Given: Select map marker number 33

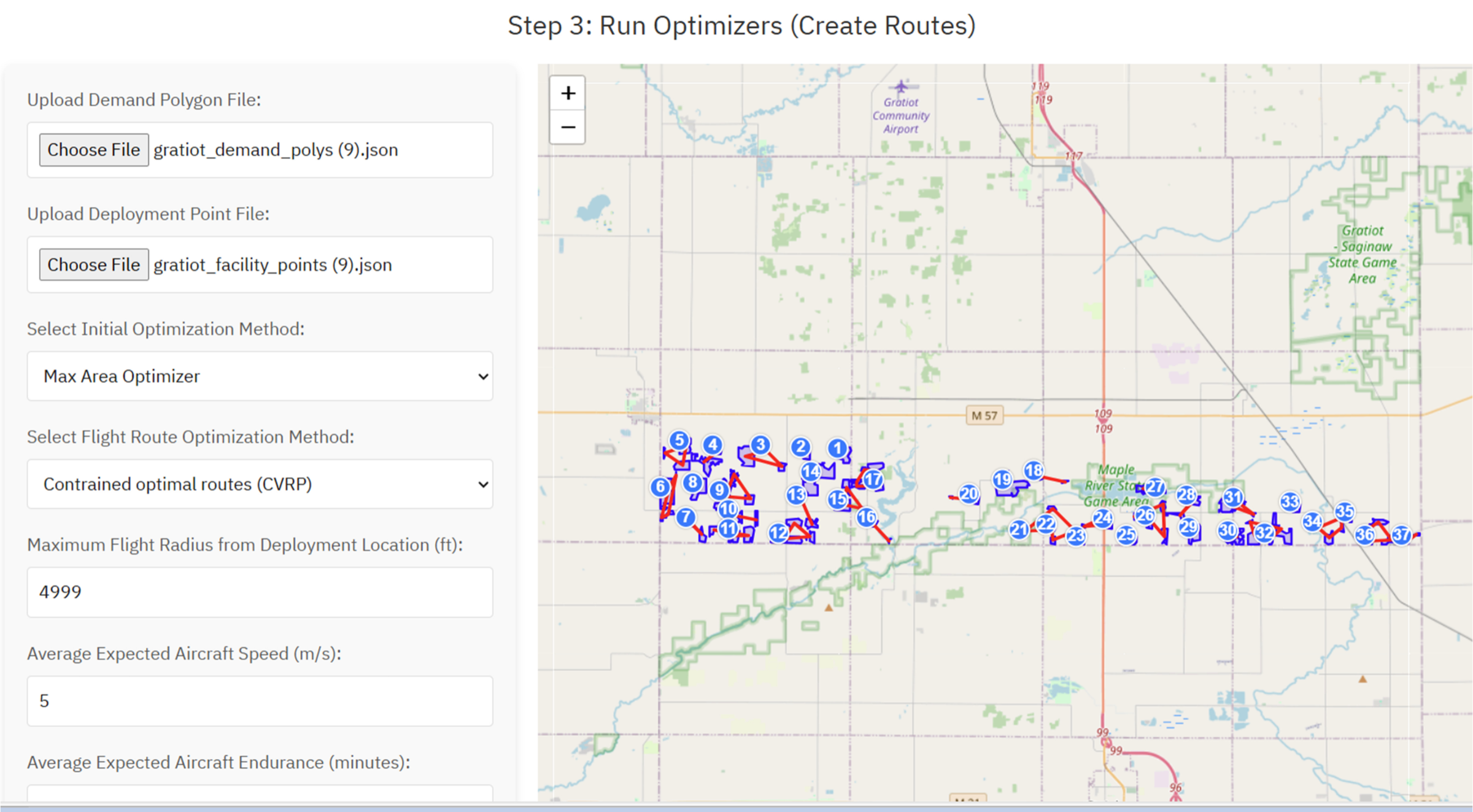Looking at the screenshot, I should [x=1290, y=501].
